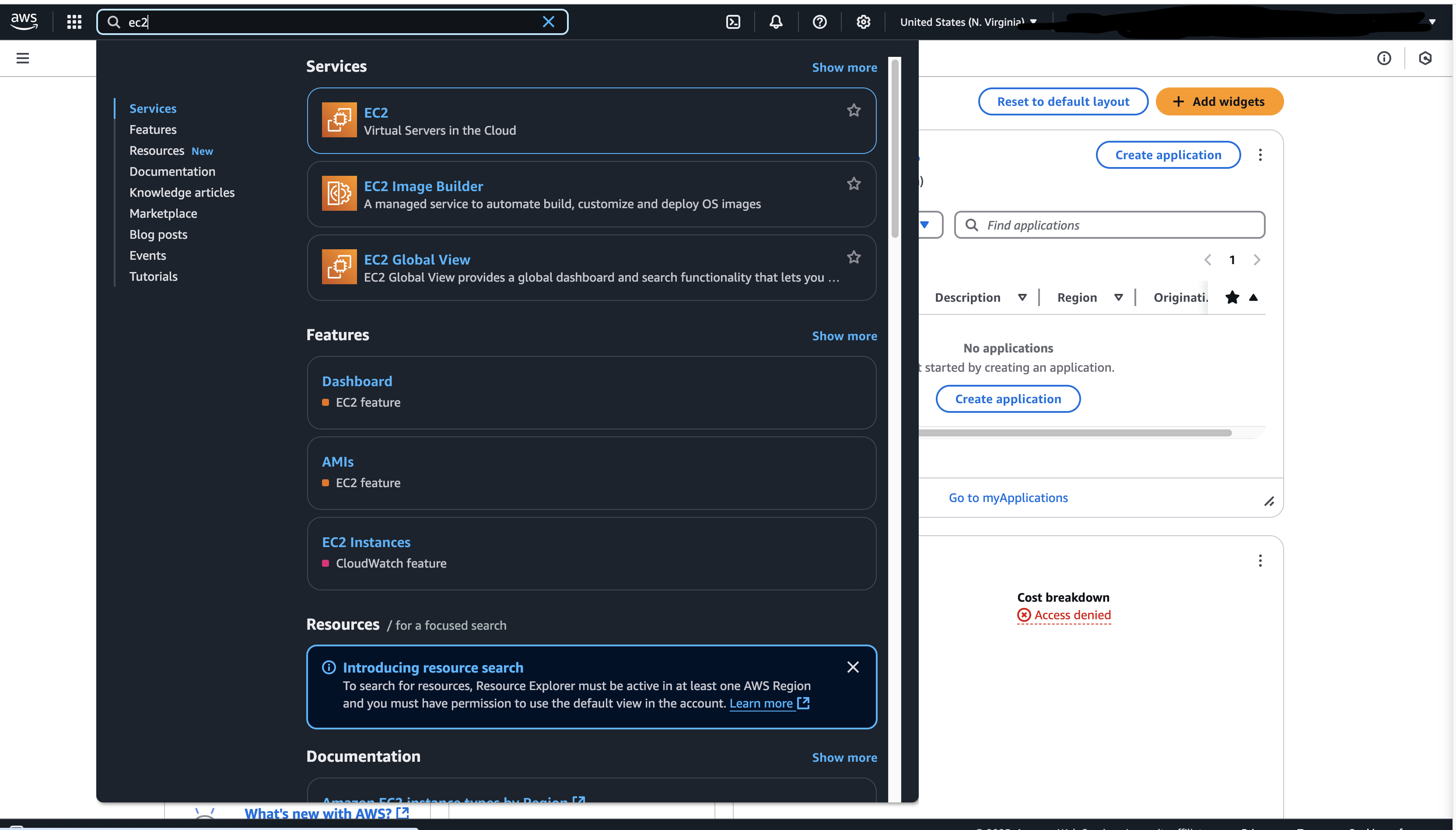Open the services grid menu icon
The height and width of the screenshot is (830, 1456).
tap(74, 22)
